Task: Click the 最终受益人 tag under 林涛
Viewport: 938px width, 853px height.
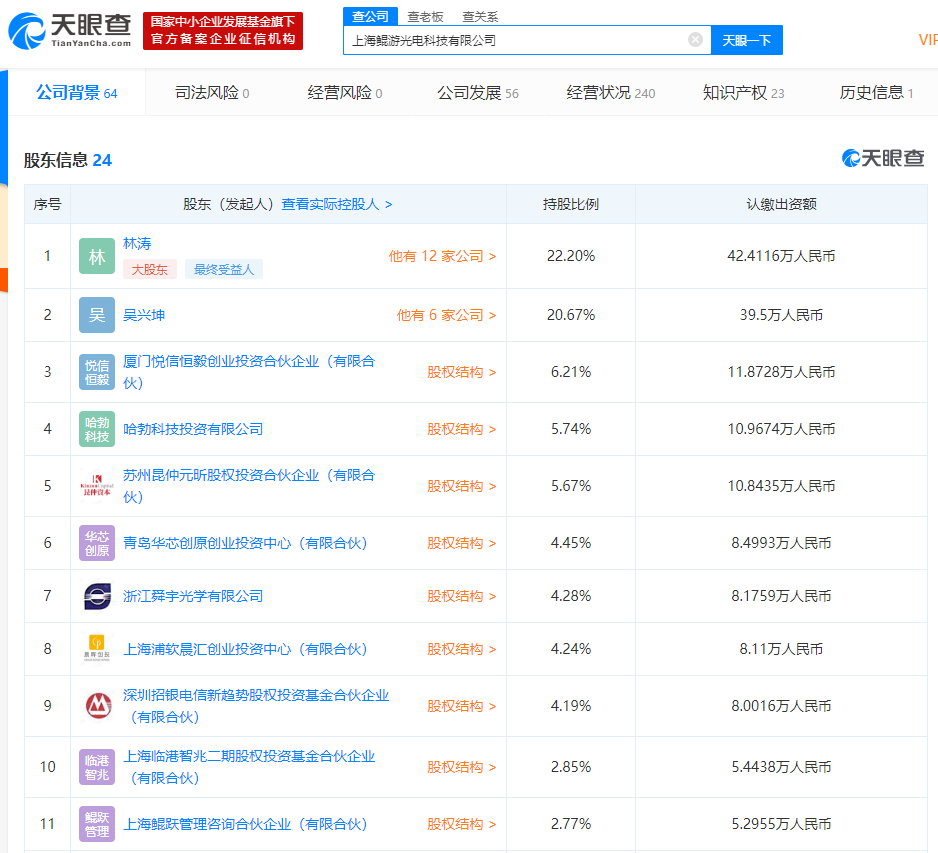Action: [224, 269]
